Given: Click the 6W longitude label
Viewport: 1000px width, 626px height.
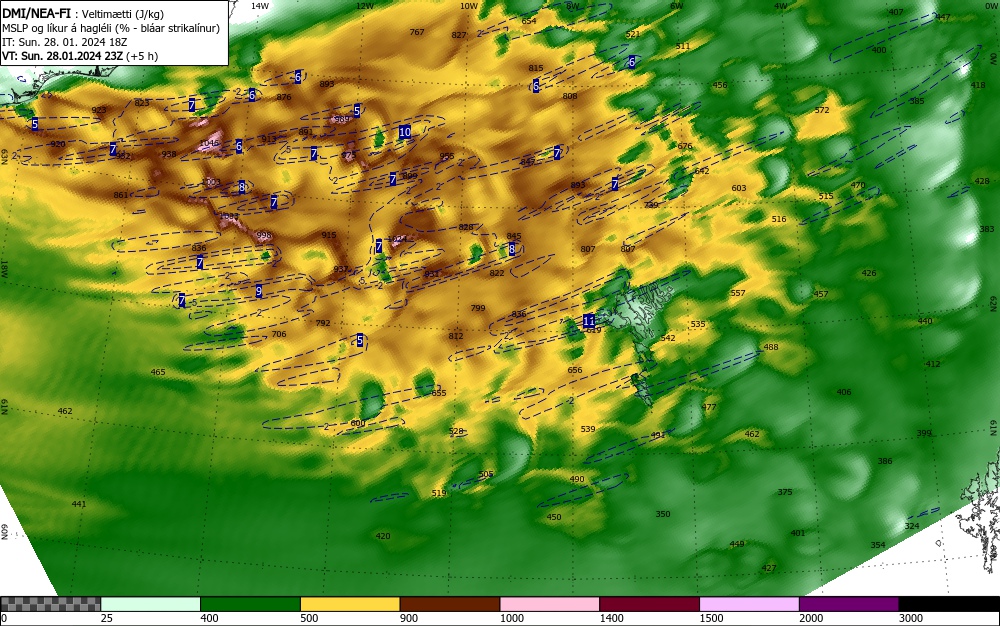Looking at the screenshot, I should 677,6.
